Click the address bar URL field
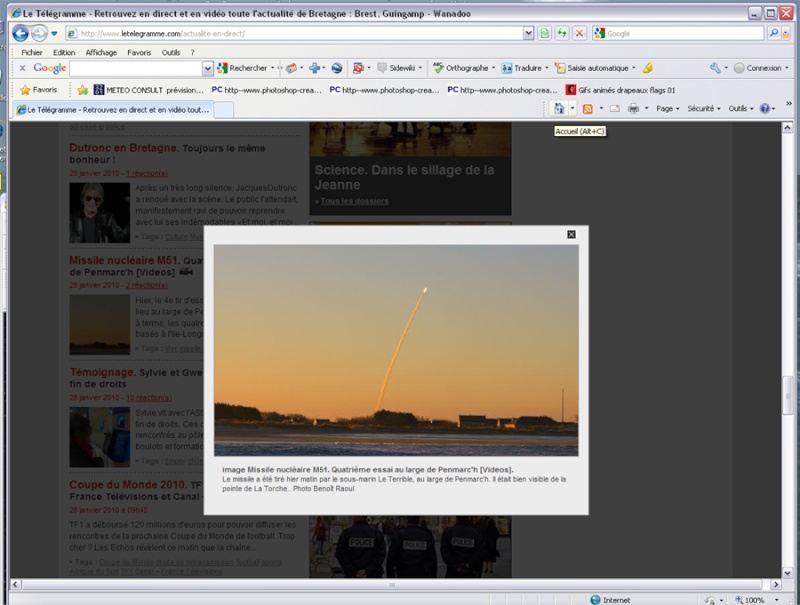 (294, 34)
